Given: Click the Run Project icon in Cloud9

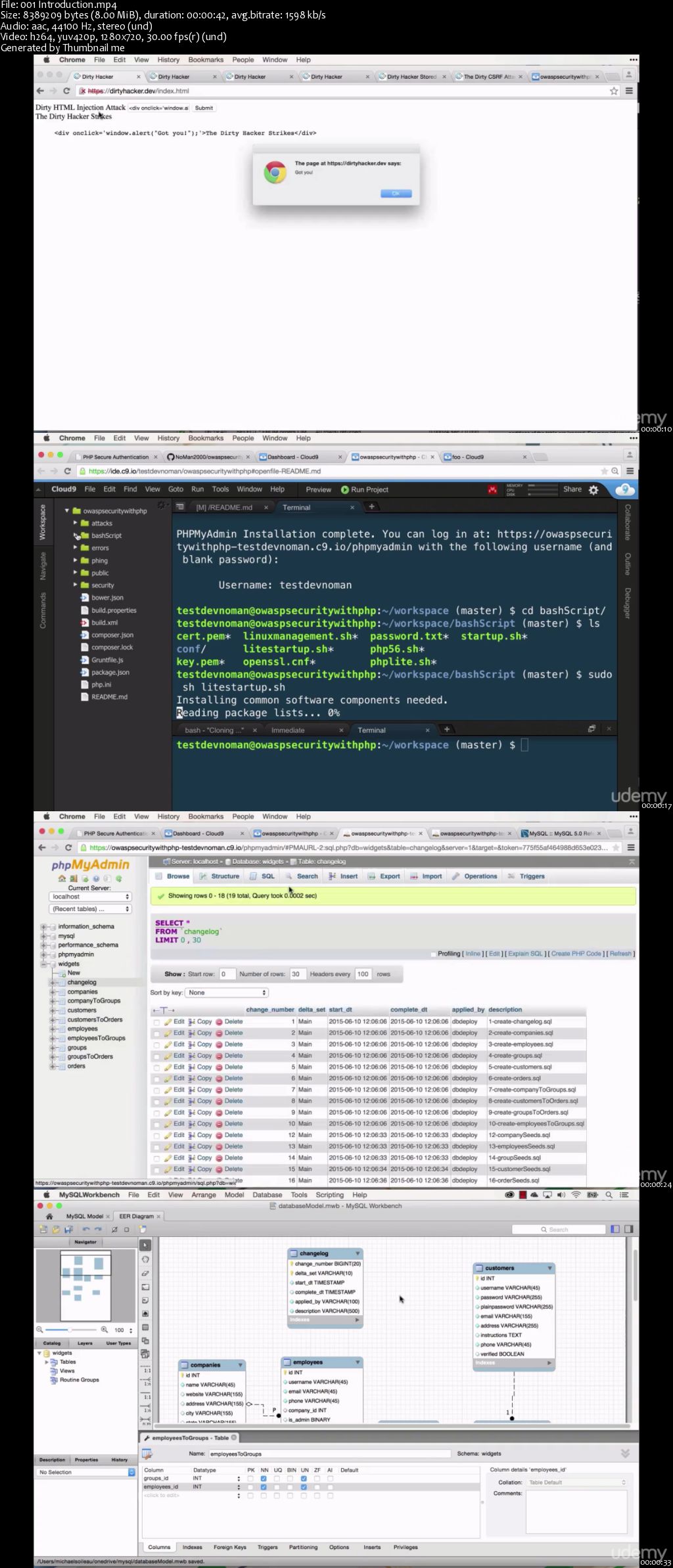Looking at the screenshot, I should point(345,489).
